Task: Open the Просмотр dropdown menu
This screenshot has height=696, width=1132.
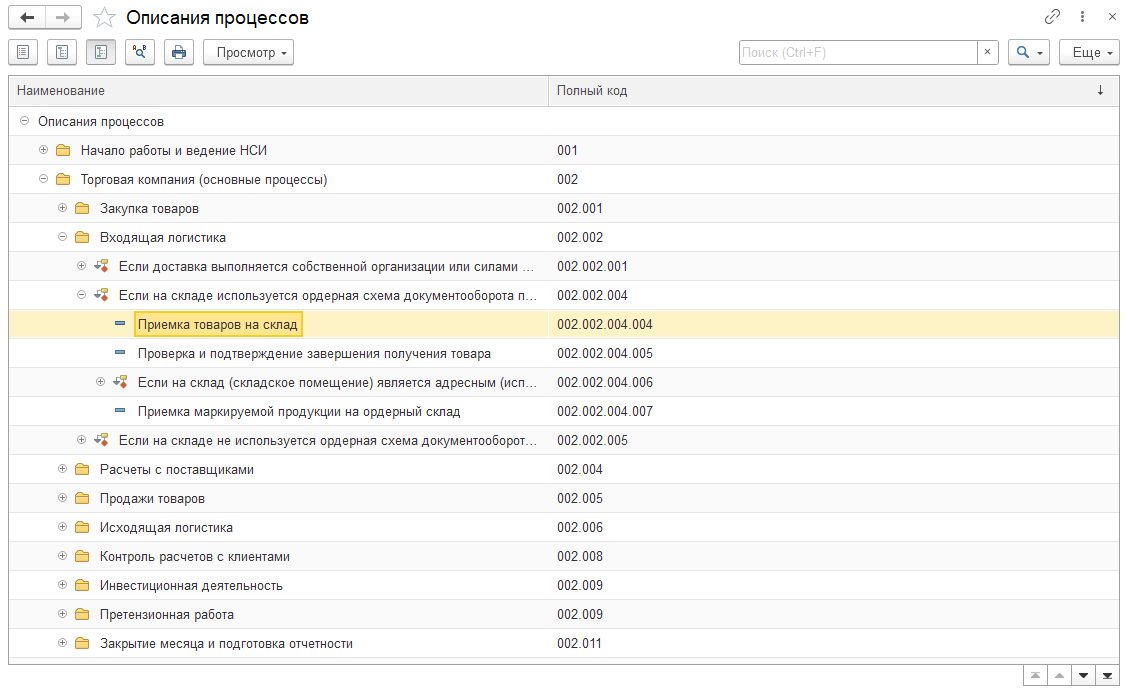Action: [248, 52]
